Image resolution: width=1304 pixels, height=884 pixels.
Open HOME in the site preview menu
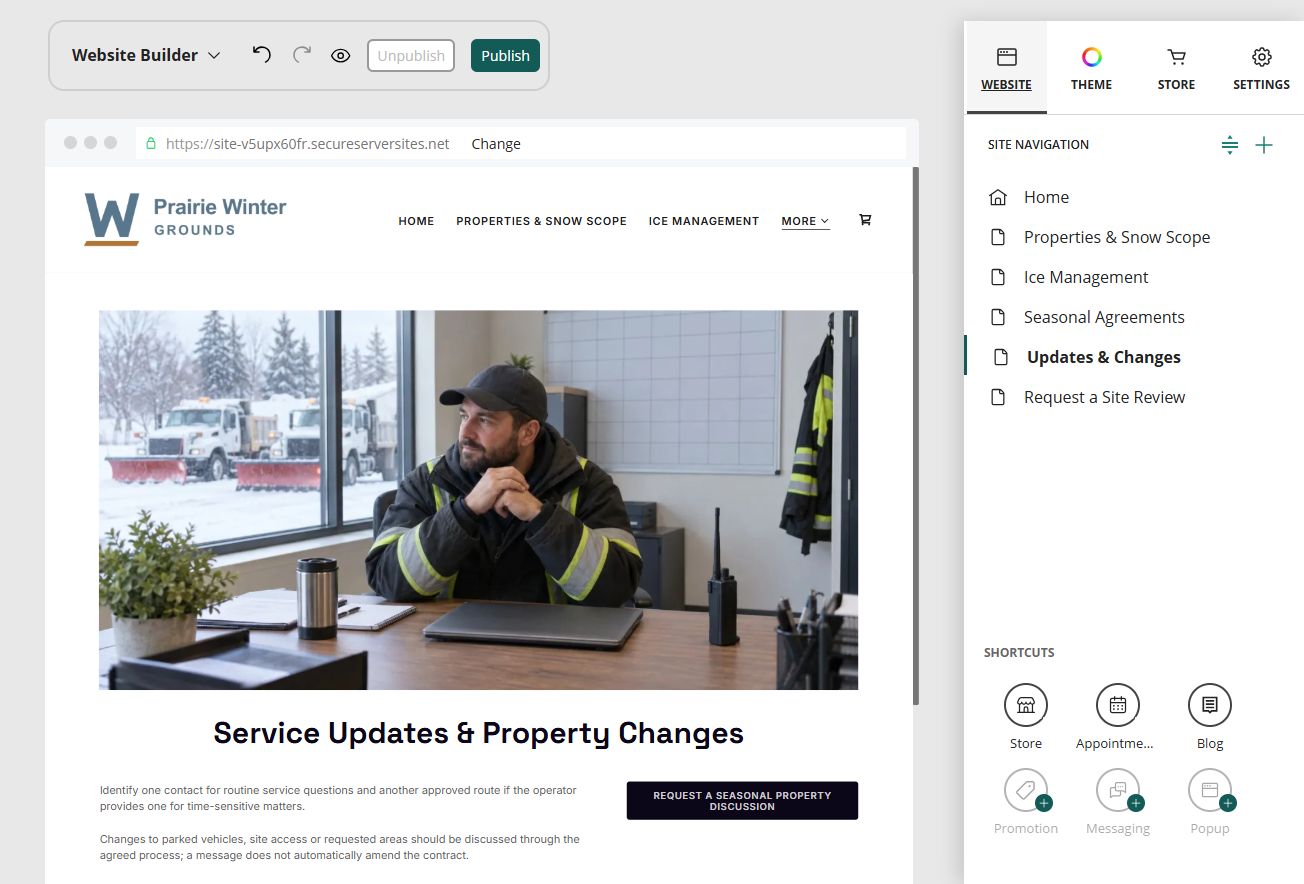416,221
